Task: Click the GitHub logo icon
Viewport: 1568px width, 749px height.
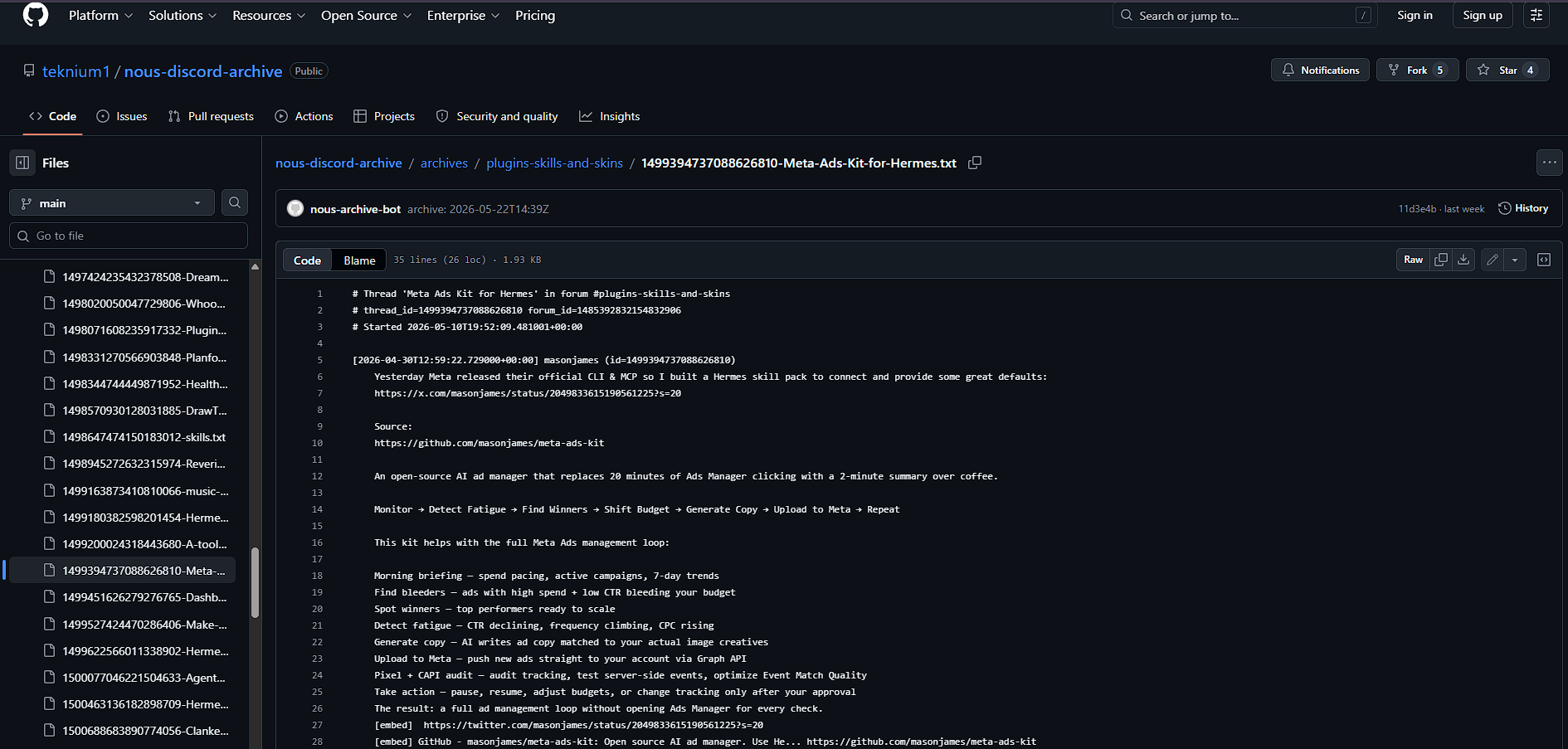Action: click(x=36, y=15)
